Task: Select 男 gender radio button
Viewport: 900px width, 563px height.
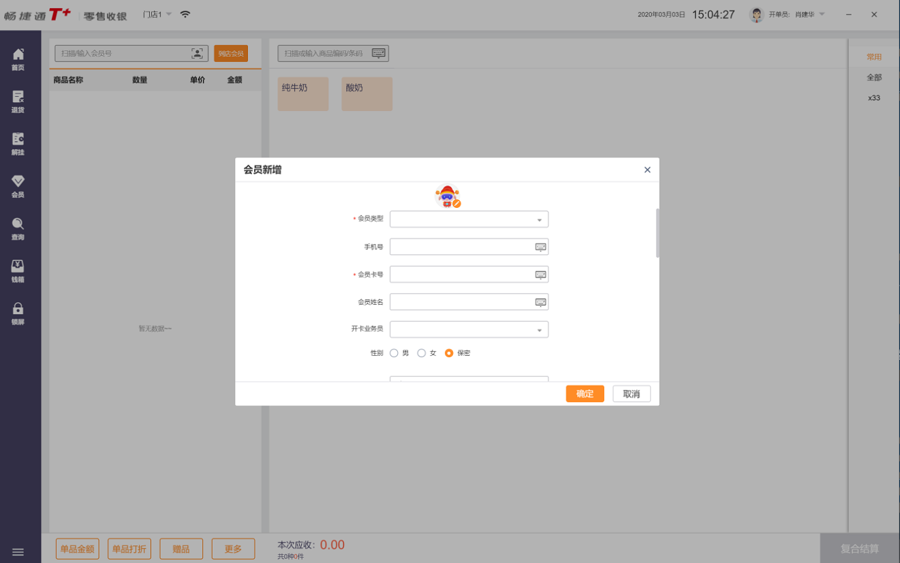Action: click(395, 353)
